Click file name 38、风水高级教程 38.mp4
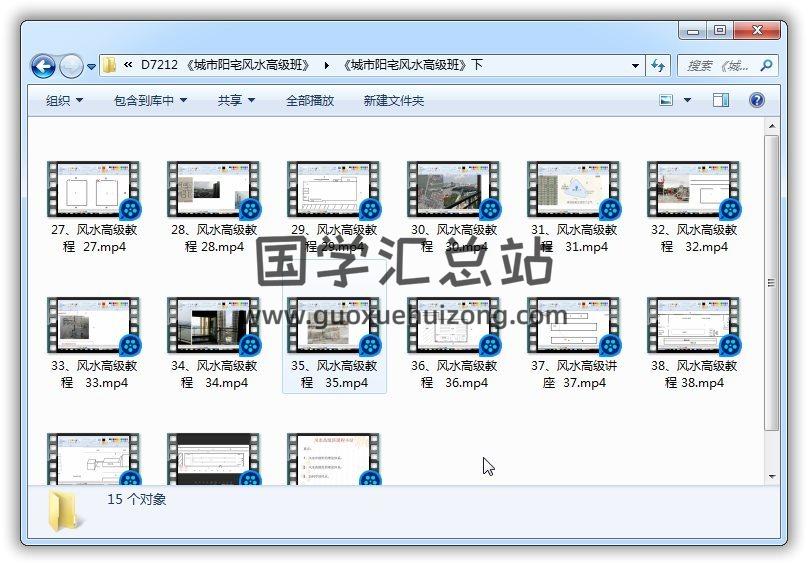The height and width of the screenshot is (566, 808). pos(694,374)
